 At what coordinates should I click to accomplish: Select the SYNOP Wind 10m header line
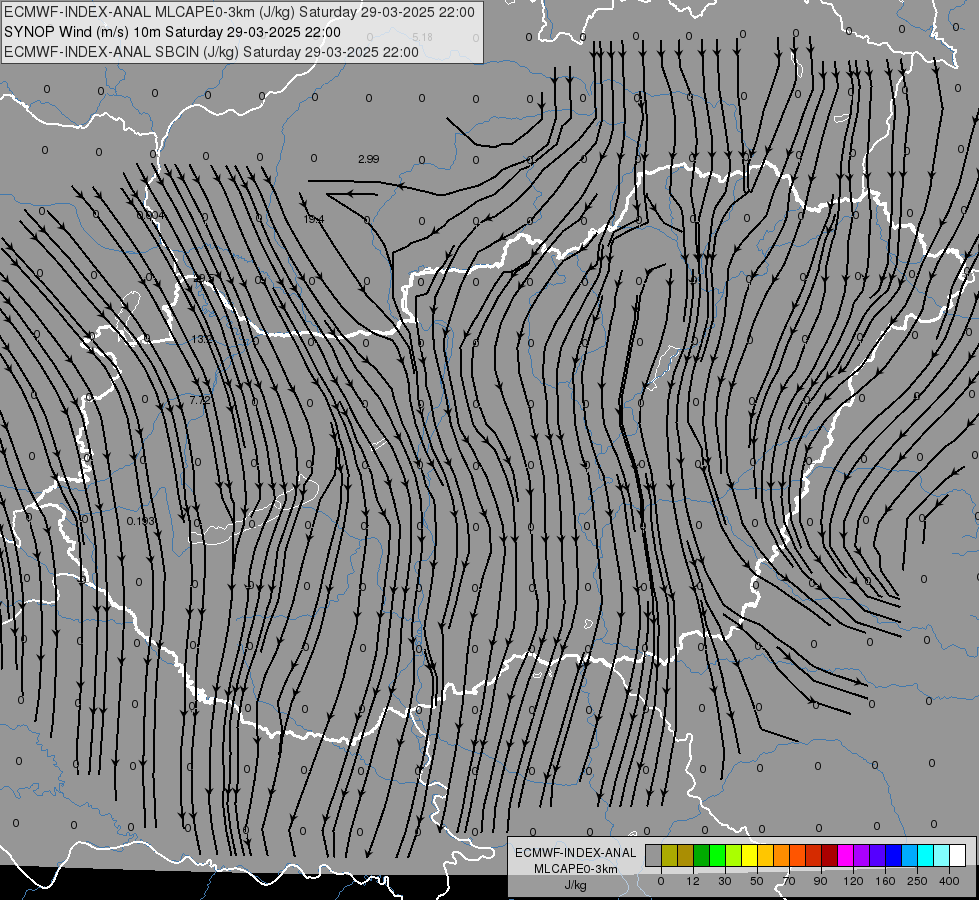pyautogui.click(x=172, y=32)
